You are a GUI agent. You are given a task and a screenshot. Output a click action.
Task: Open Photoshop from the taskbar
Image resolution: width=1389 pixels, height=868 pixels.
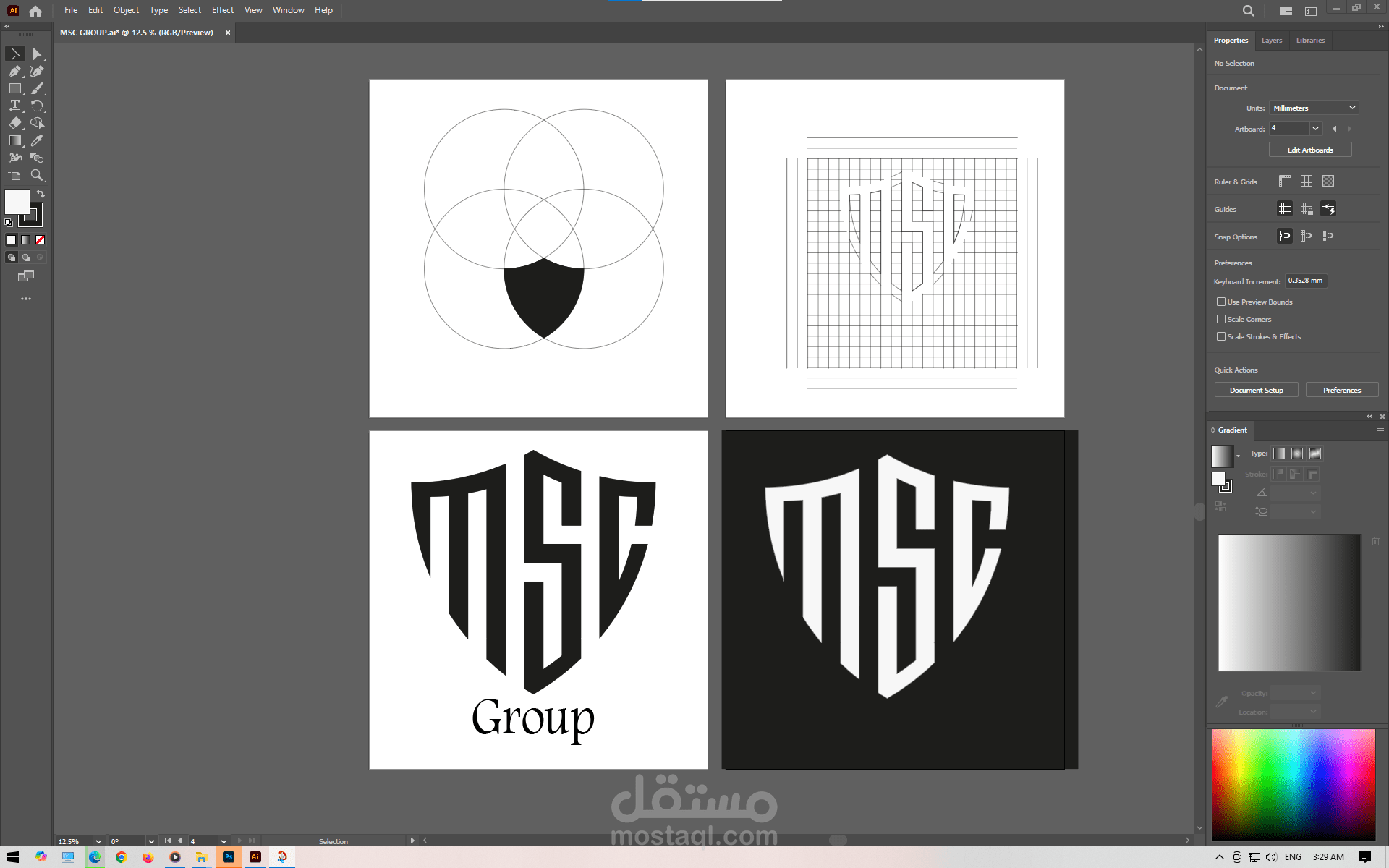tap(229, 857)
